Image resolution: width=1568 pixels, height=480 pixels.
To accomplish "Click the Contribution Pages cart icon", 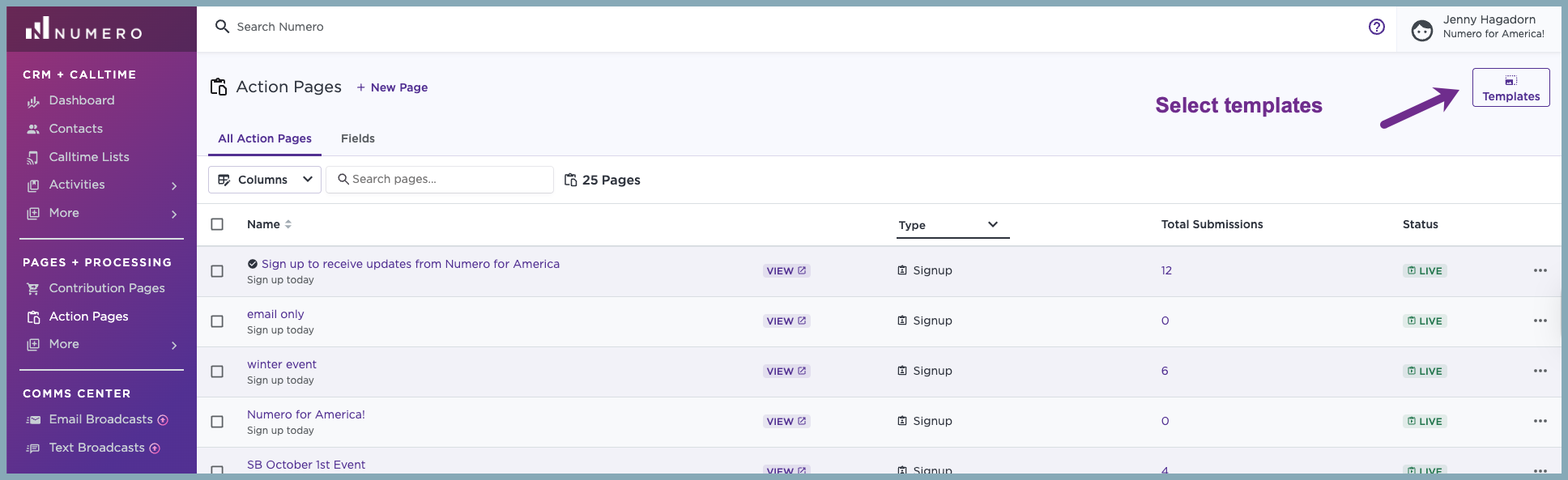I will pos(33,289).
